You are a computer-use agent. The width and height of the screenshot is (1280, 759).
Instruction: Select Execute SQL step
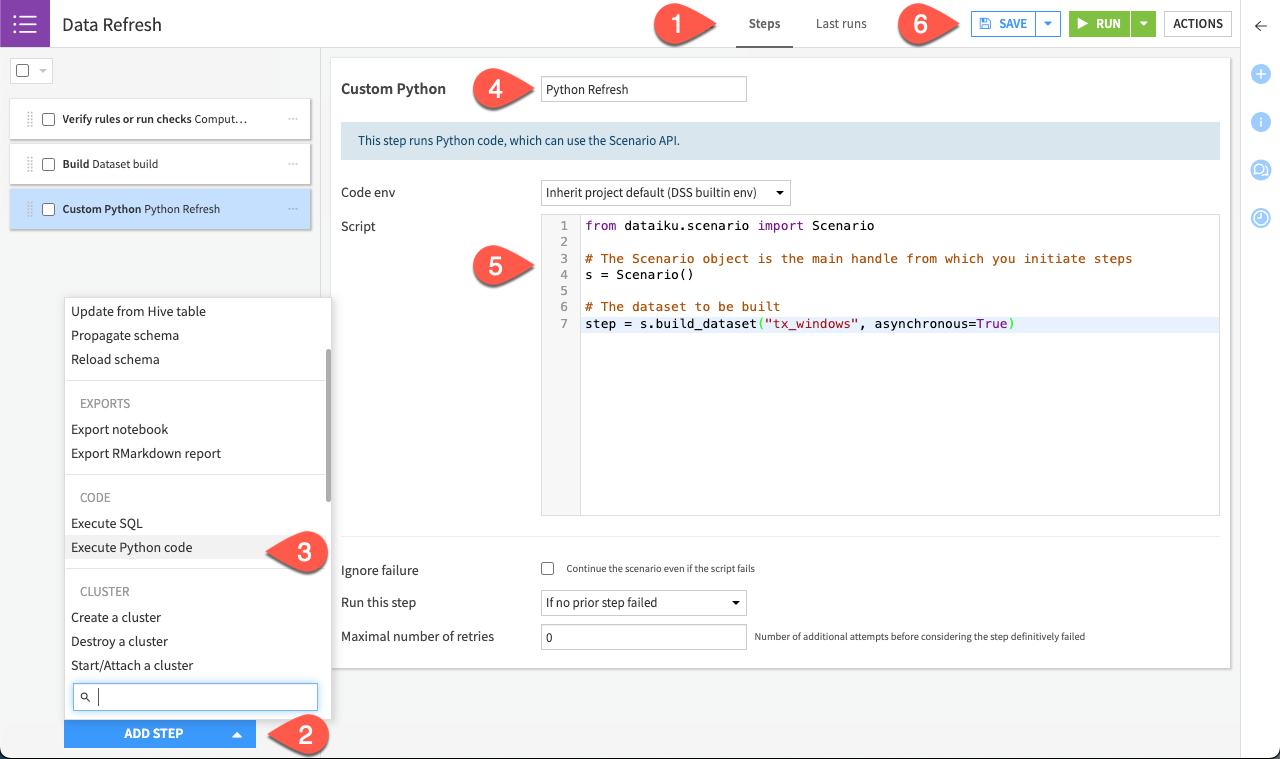point(107,523)
